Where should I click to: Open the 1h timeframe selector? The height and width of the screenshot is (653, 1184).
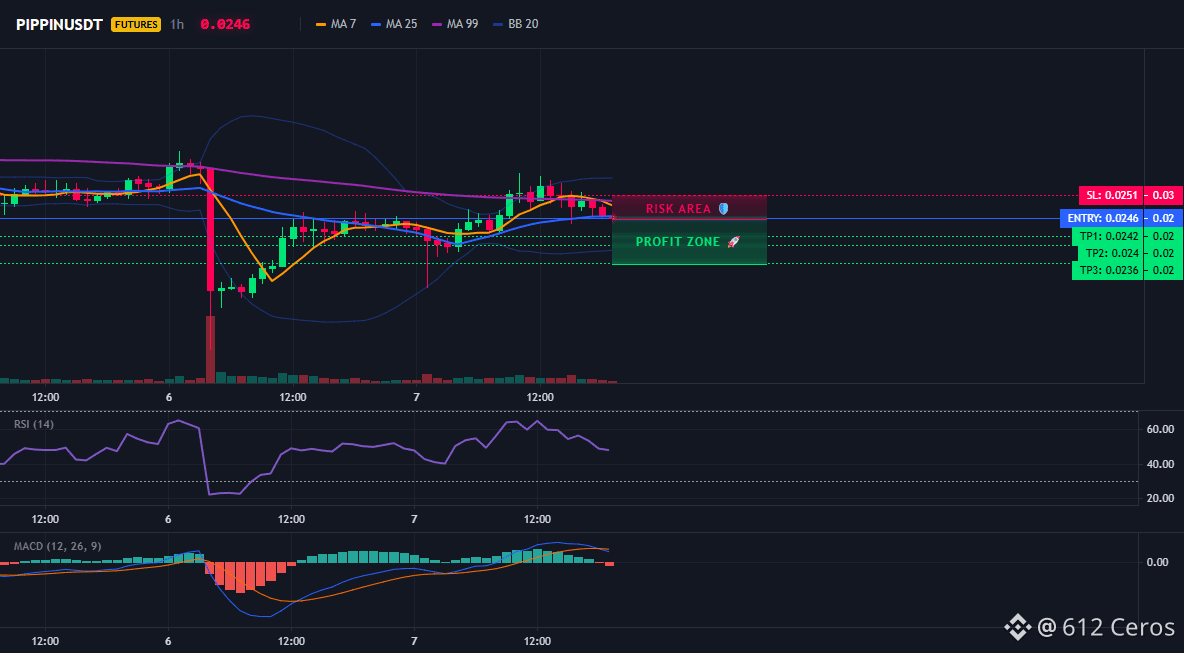pos(177,24)
